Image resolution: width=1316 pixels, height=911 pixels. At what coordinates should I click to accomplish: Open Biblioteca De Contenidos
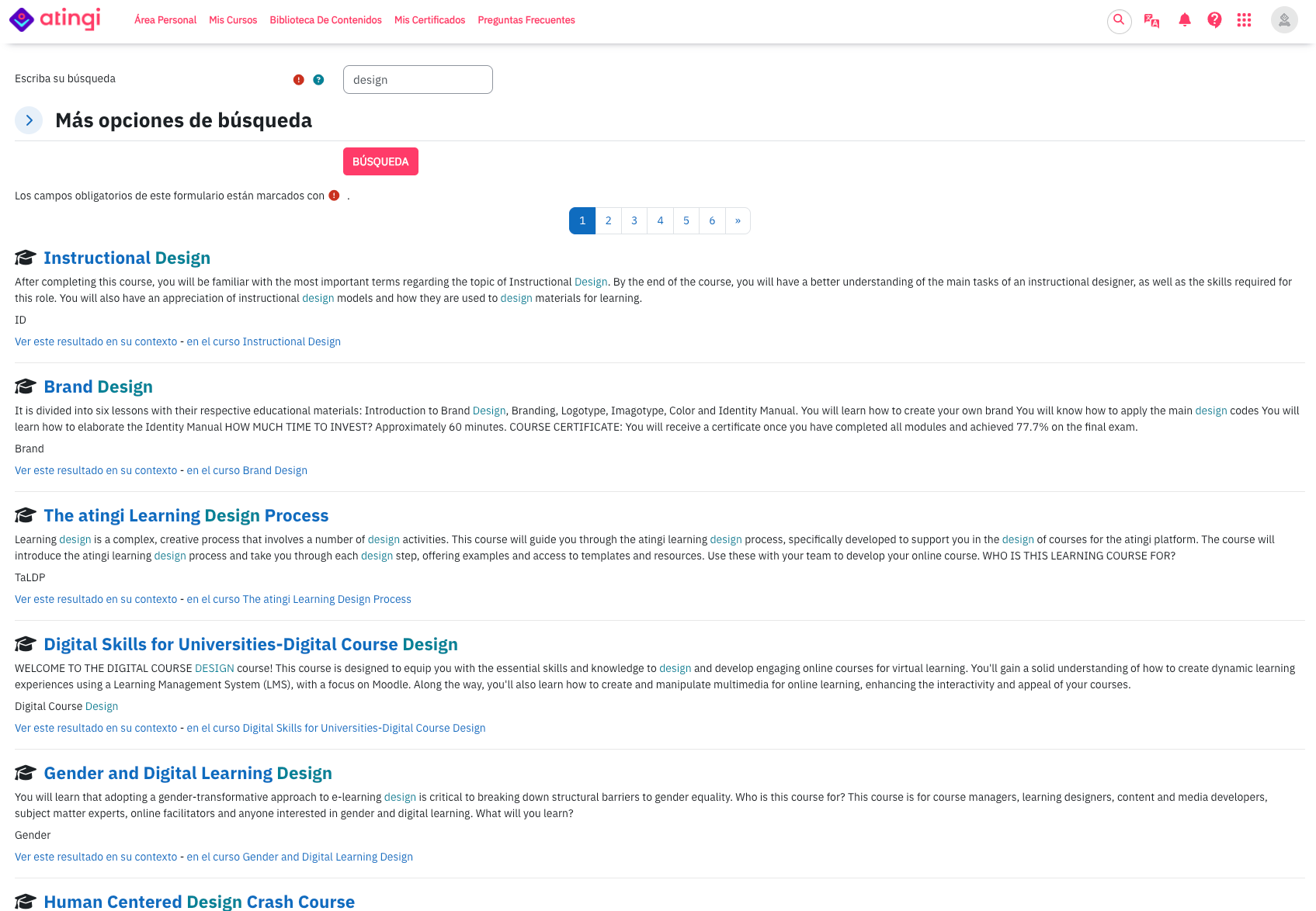point(325,20)
